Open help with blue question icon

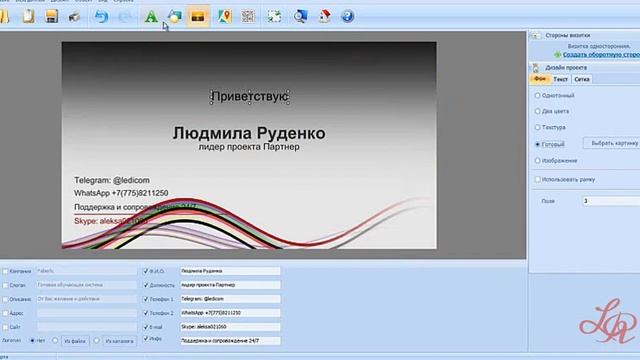point(347,17)
